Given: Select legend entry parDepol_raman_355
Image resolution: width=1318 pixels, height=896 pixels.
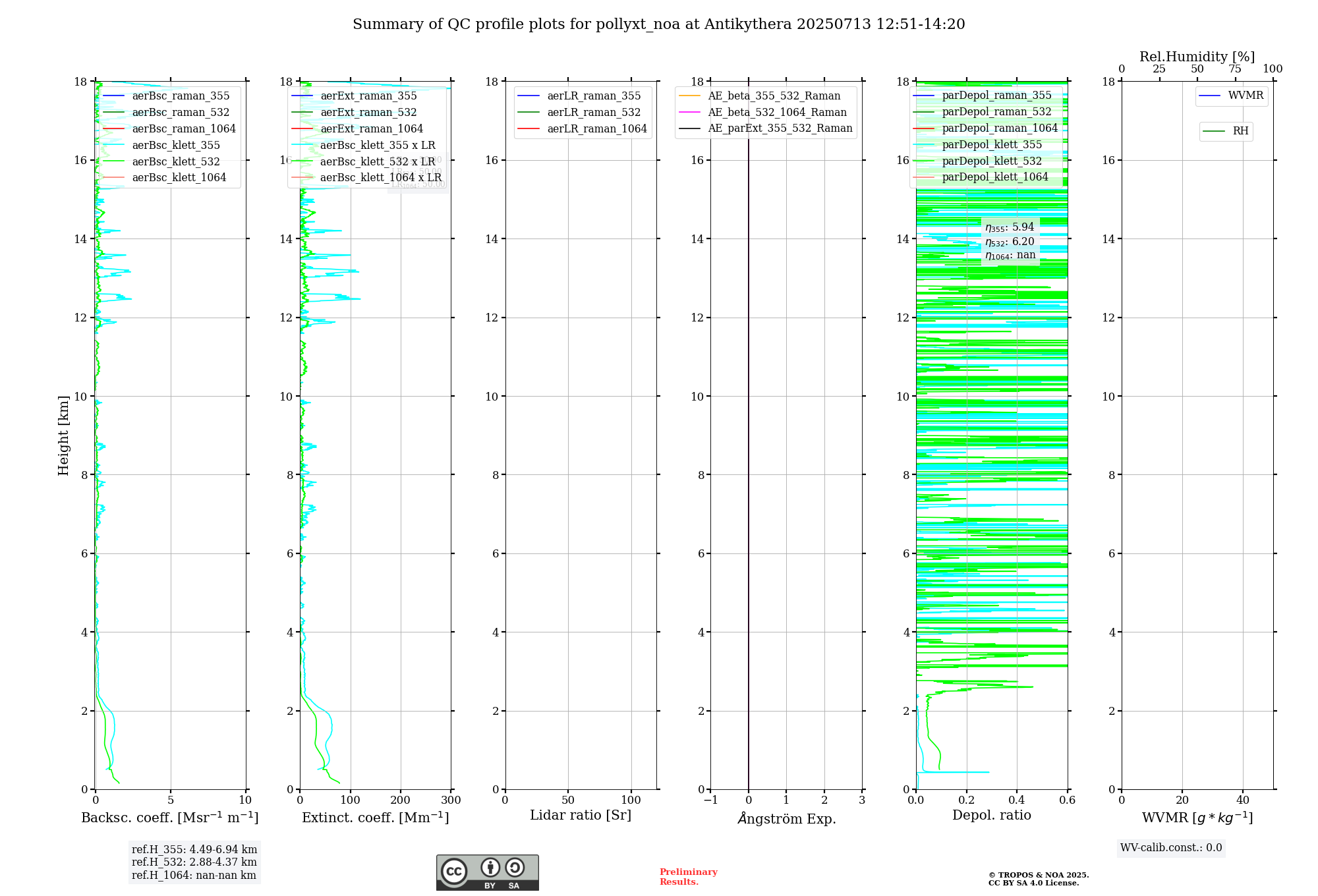Looking at the screenshot, I should pos(983,96).
